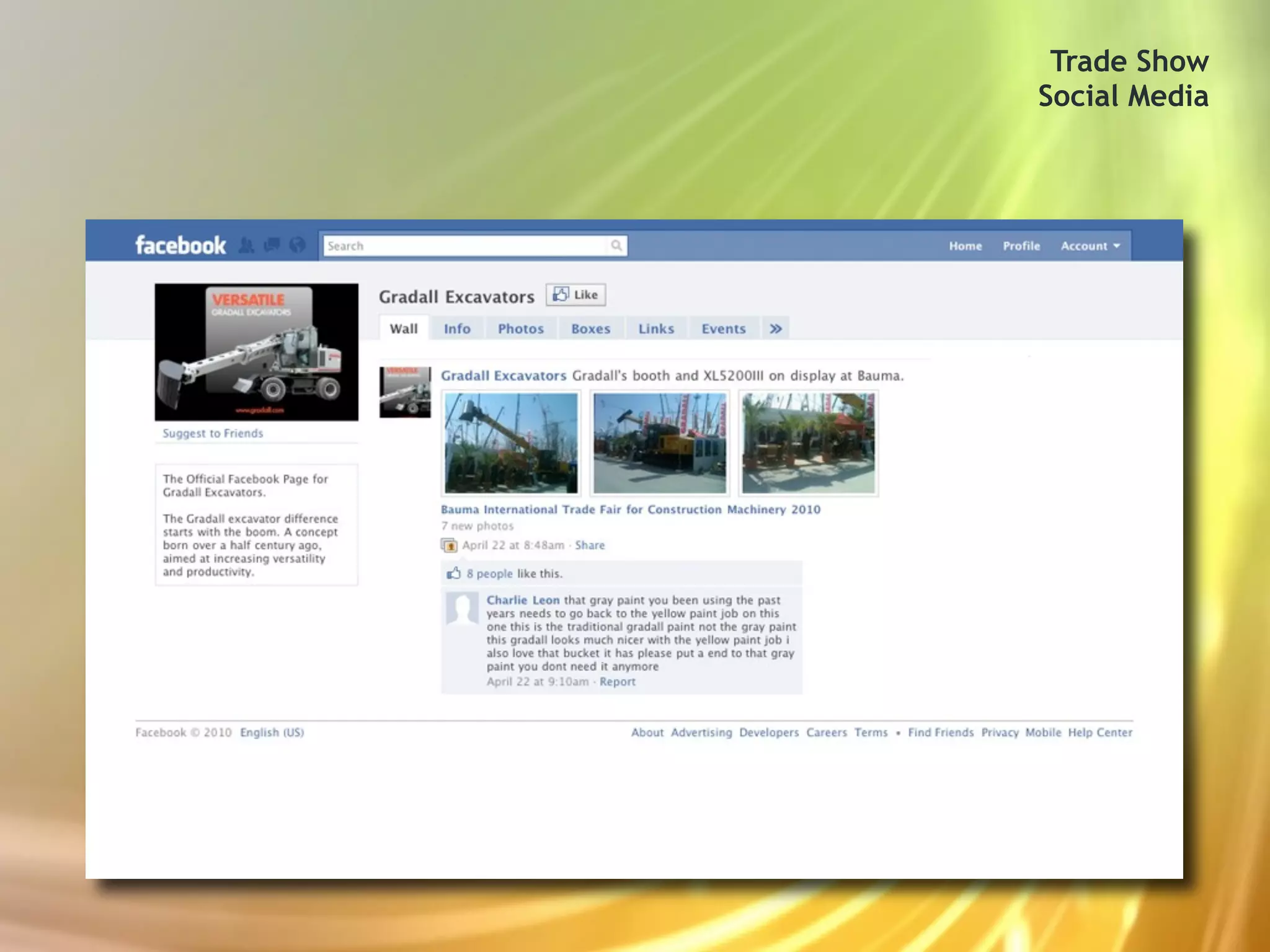
Task: Open Gradall Excavators post author link
Action: click(504, 376)
